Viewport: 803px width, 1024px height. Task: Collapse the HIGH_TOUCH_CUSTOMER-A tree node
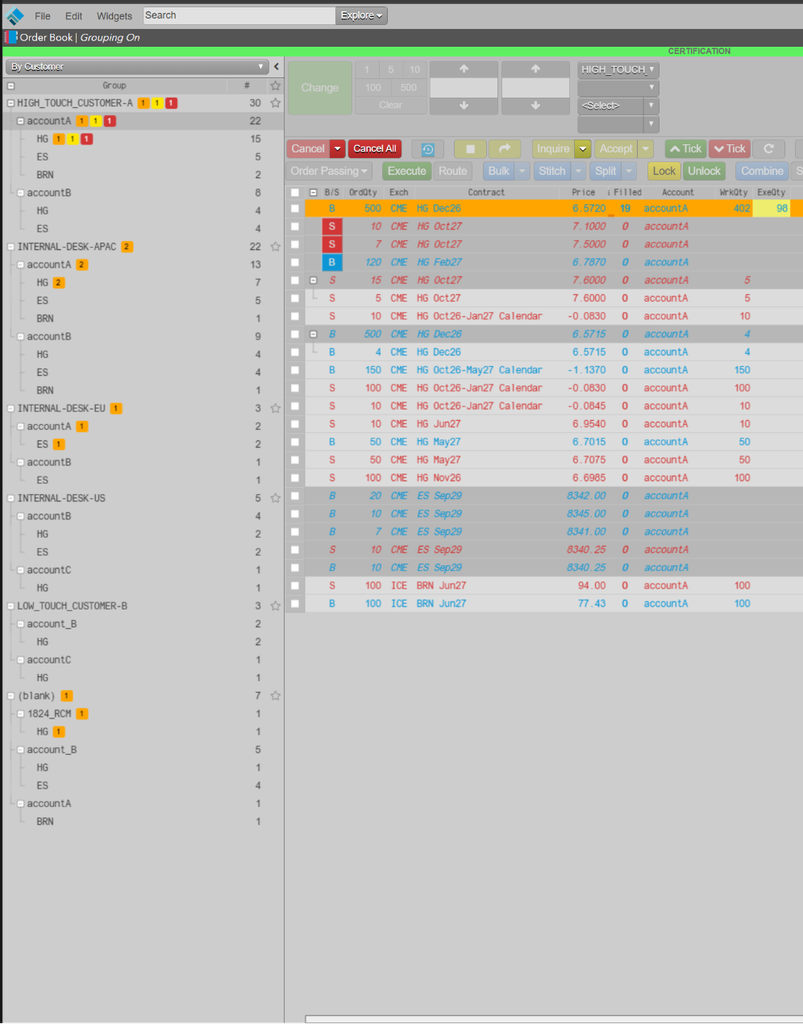pos(10,103)
